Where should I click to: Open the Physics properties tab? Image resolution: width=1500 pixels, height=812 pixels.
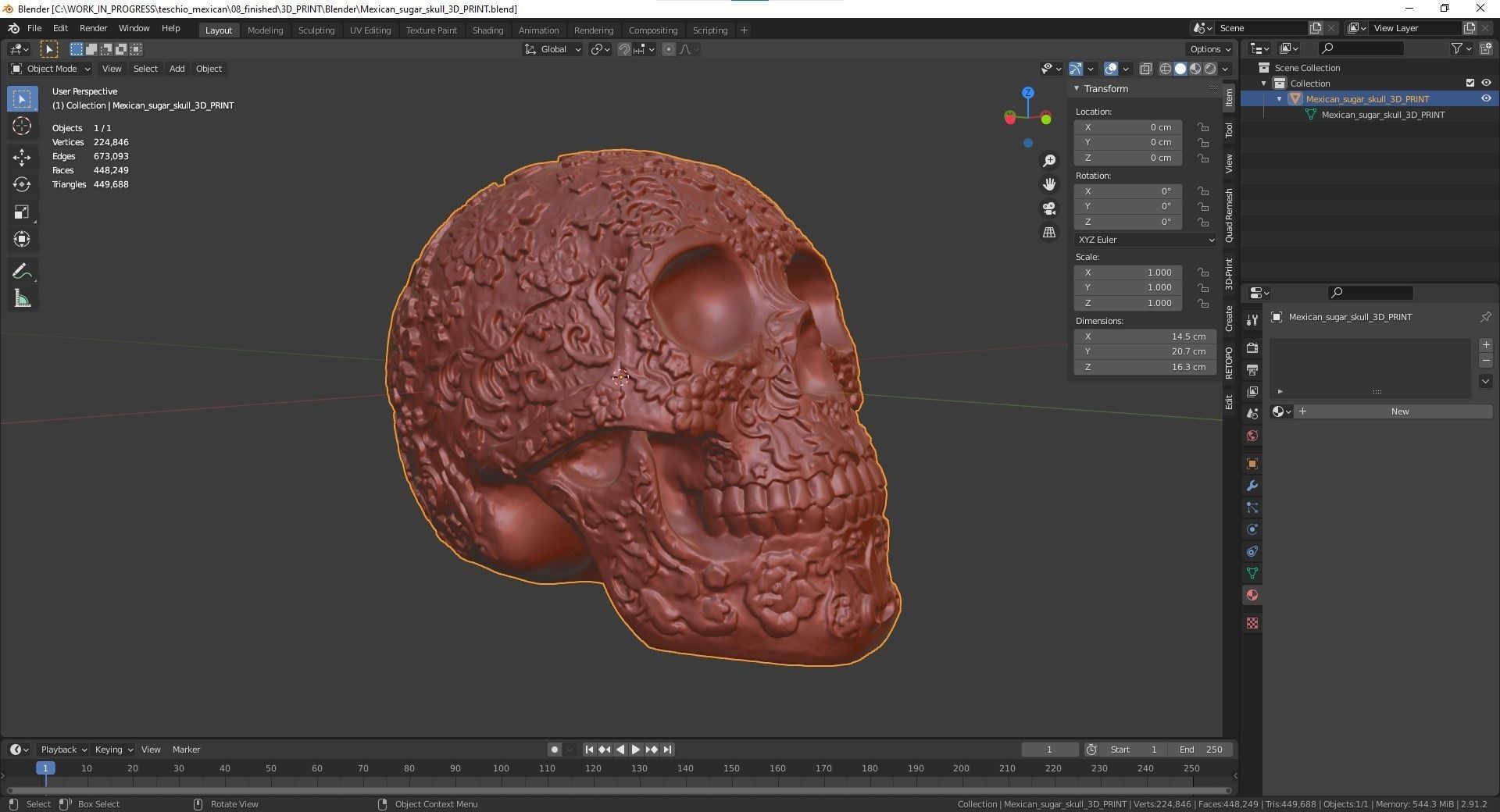tap(1252, 529)
